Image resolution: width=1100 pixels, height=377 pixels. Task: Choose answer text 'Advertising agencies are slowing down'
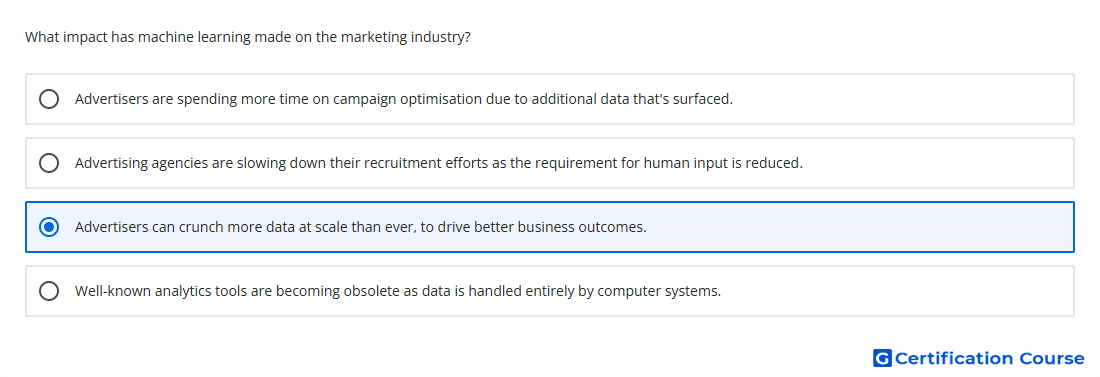pyautogui.click(x=438, y=163)
